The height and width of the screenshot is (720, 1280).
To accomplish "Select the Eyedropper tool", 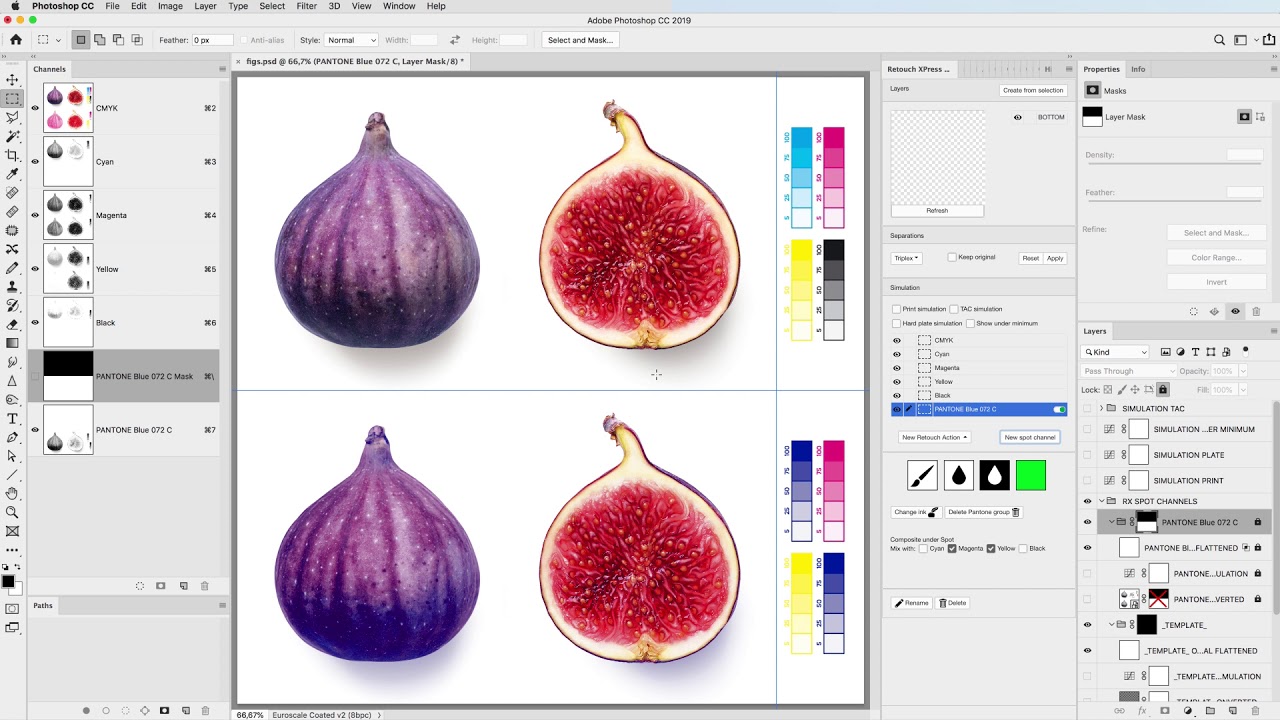I will tap(12, 174).
